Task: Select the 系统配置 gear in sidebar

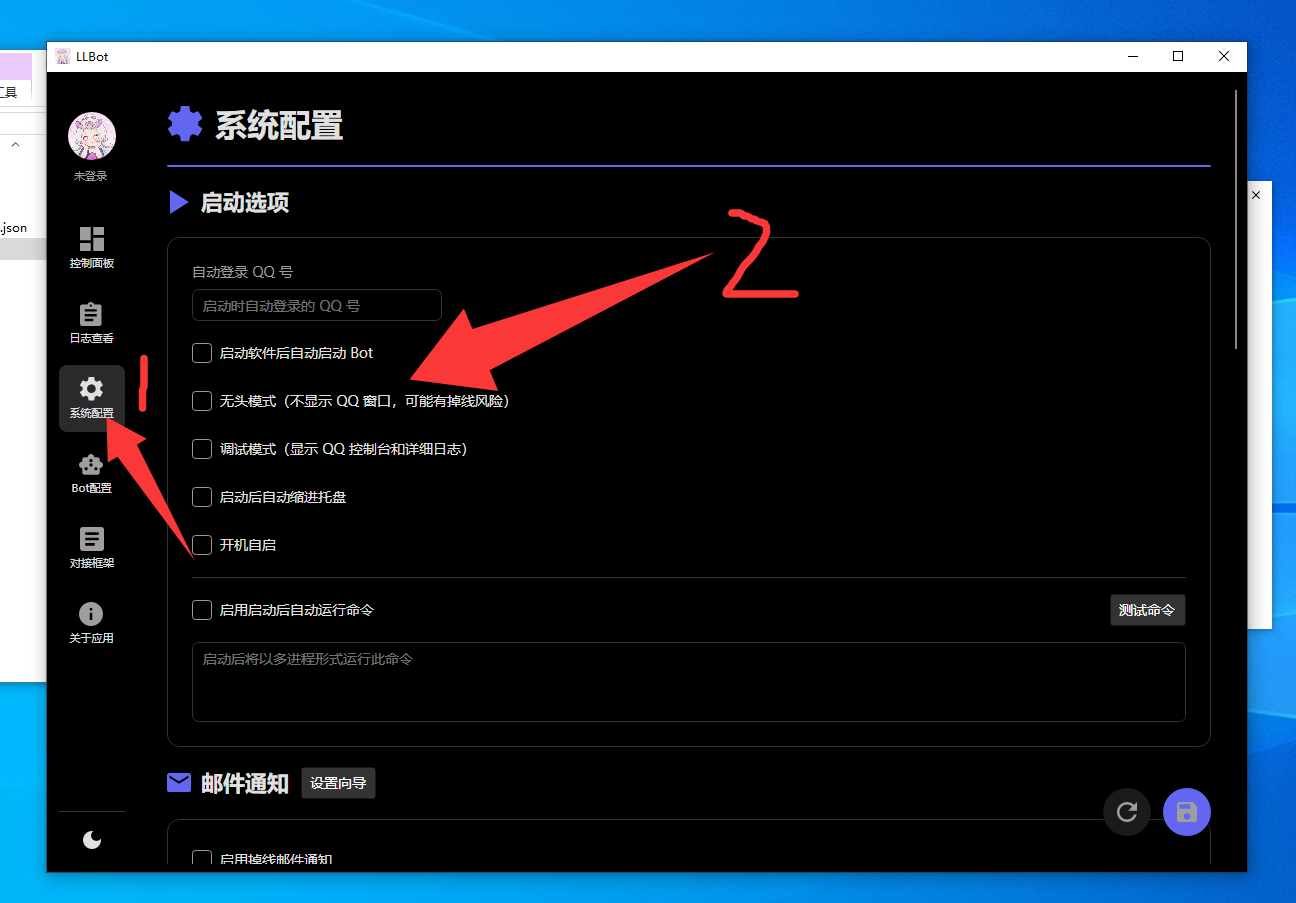Action: click(x=91, y=398)
